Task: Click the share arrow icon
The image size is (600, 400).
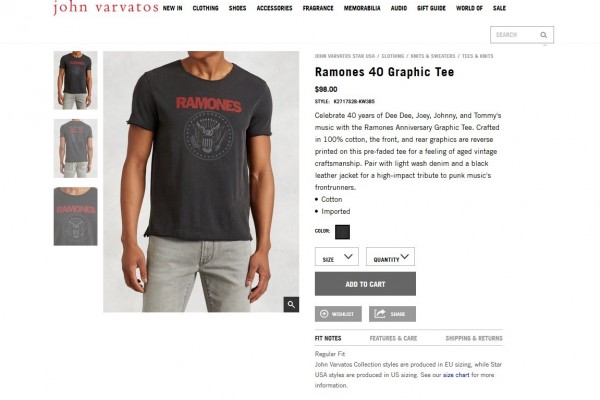Action: coord(380,313)
